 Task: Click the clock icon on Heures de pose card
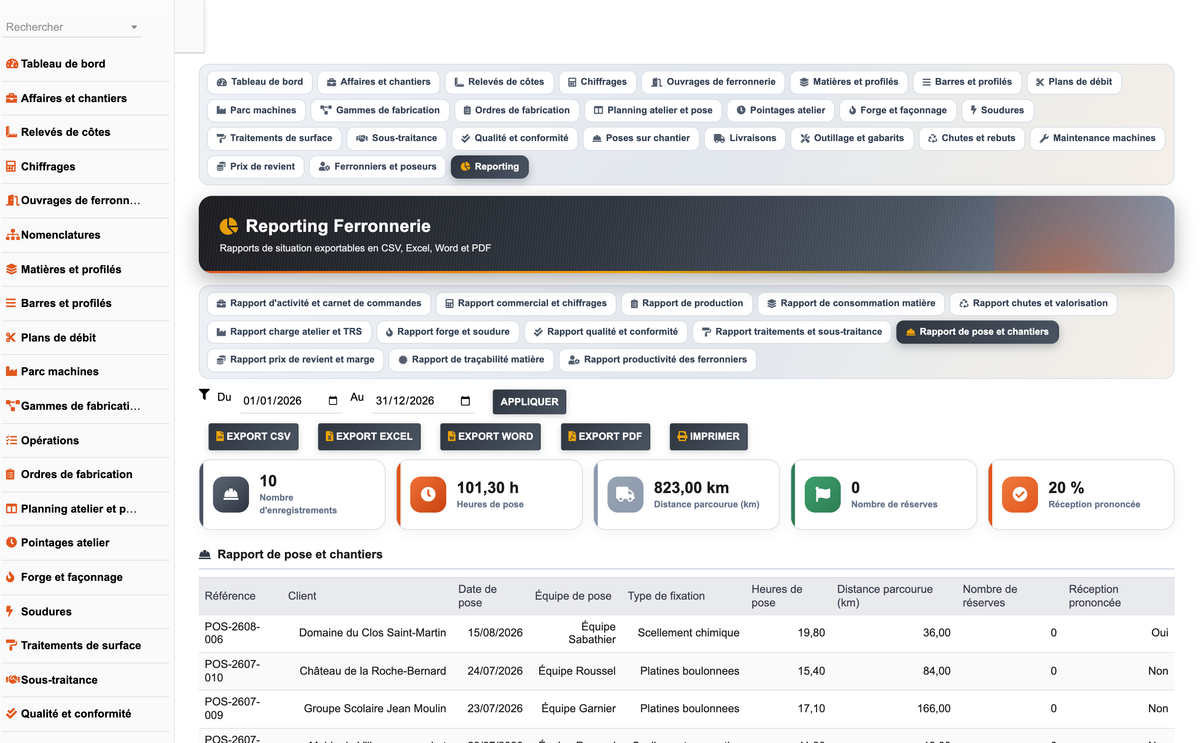coord(428,494)
